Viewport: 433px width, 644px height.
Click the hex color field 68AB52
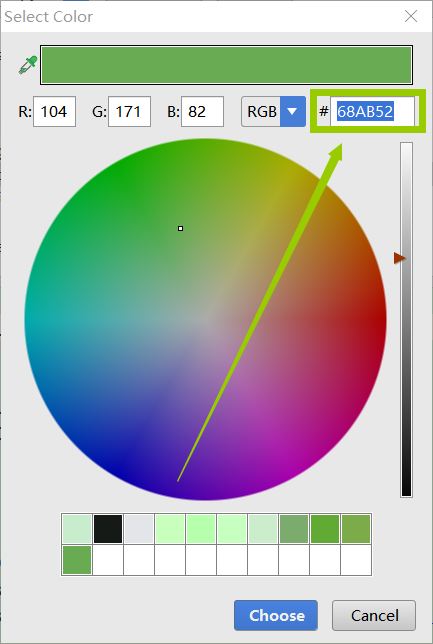tap(373, 112)
